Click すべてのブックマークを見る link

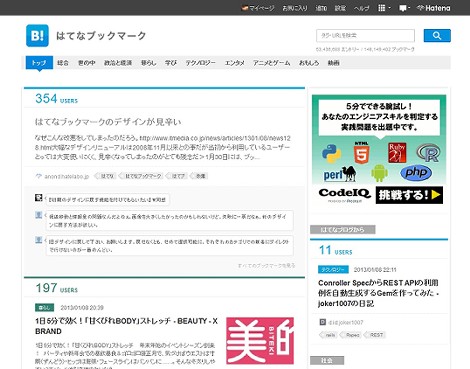[x=266, y=266]
